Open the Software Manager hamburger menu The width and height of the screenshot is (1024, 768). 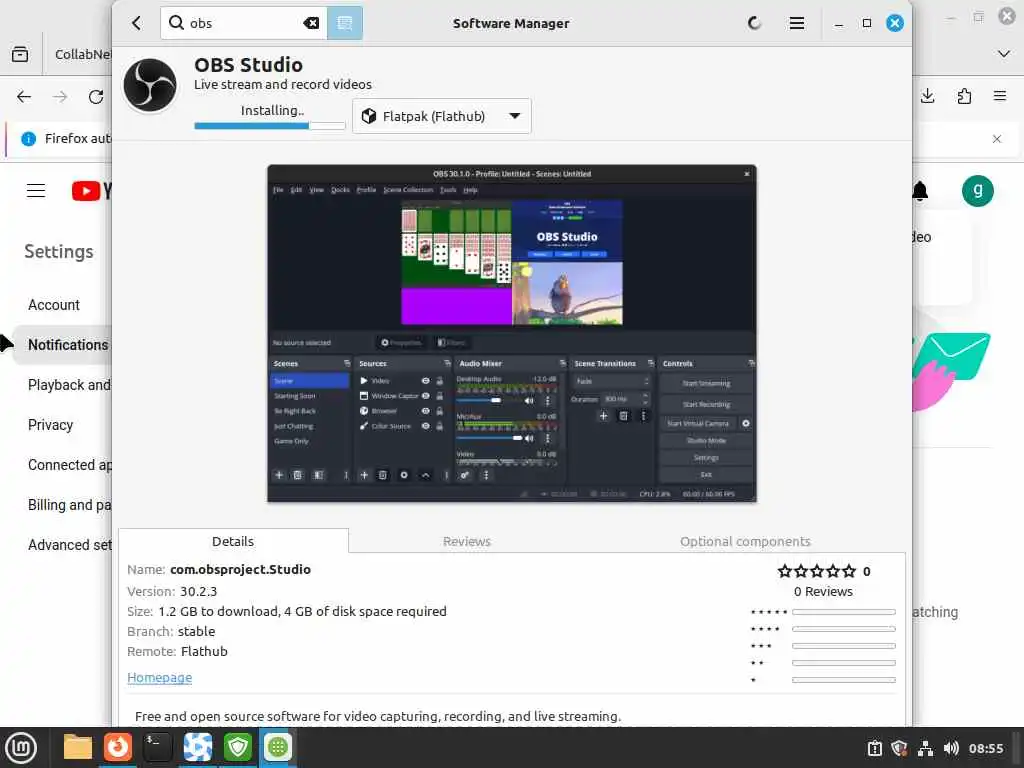tap(796, 23)
